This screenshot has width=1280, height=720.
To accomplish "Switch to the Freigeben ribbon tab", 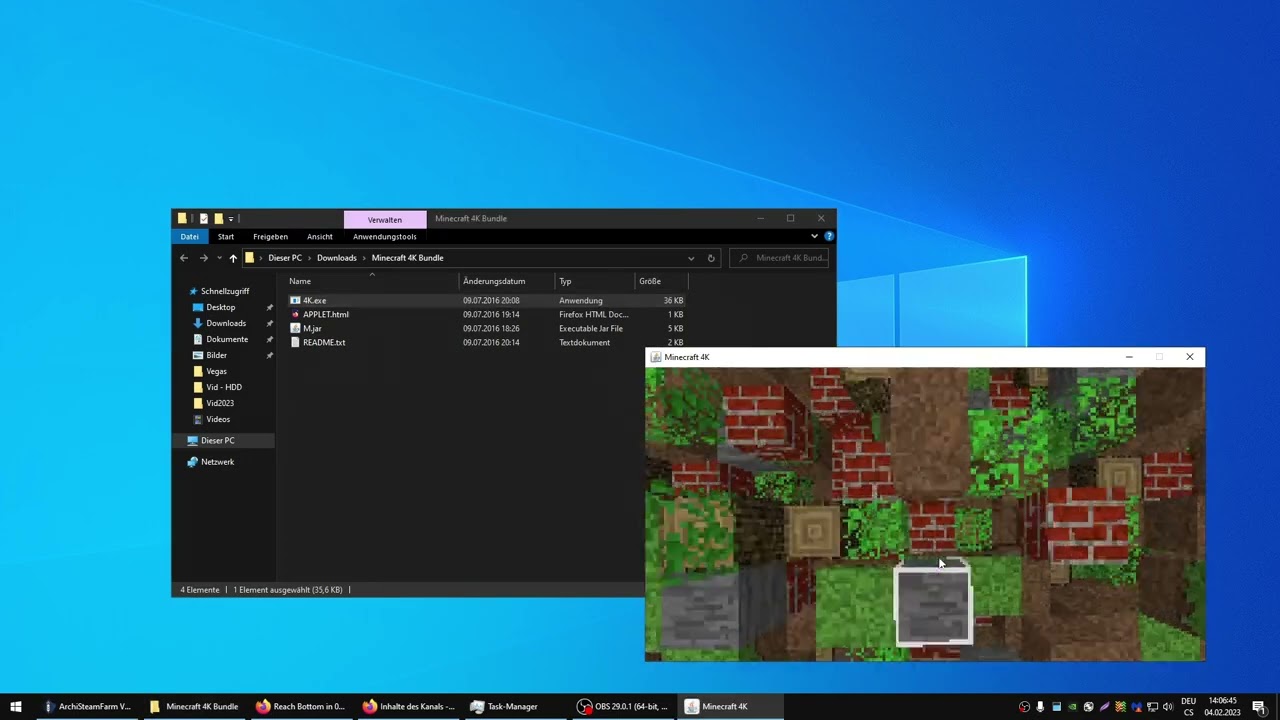I will (x=270, y=236).
